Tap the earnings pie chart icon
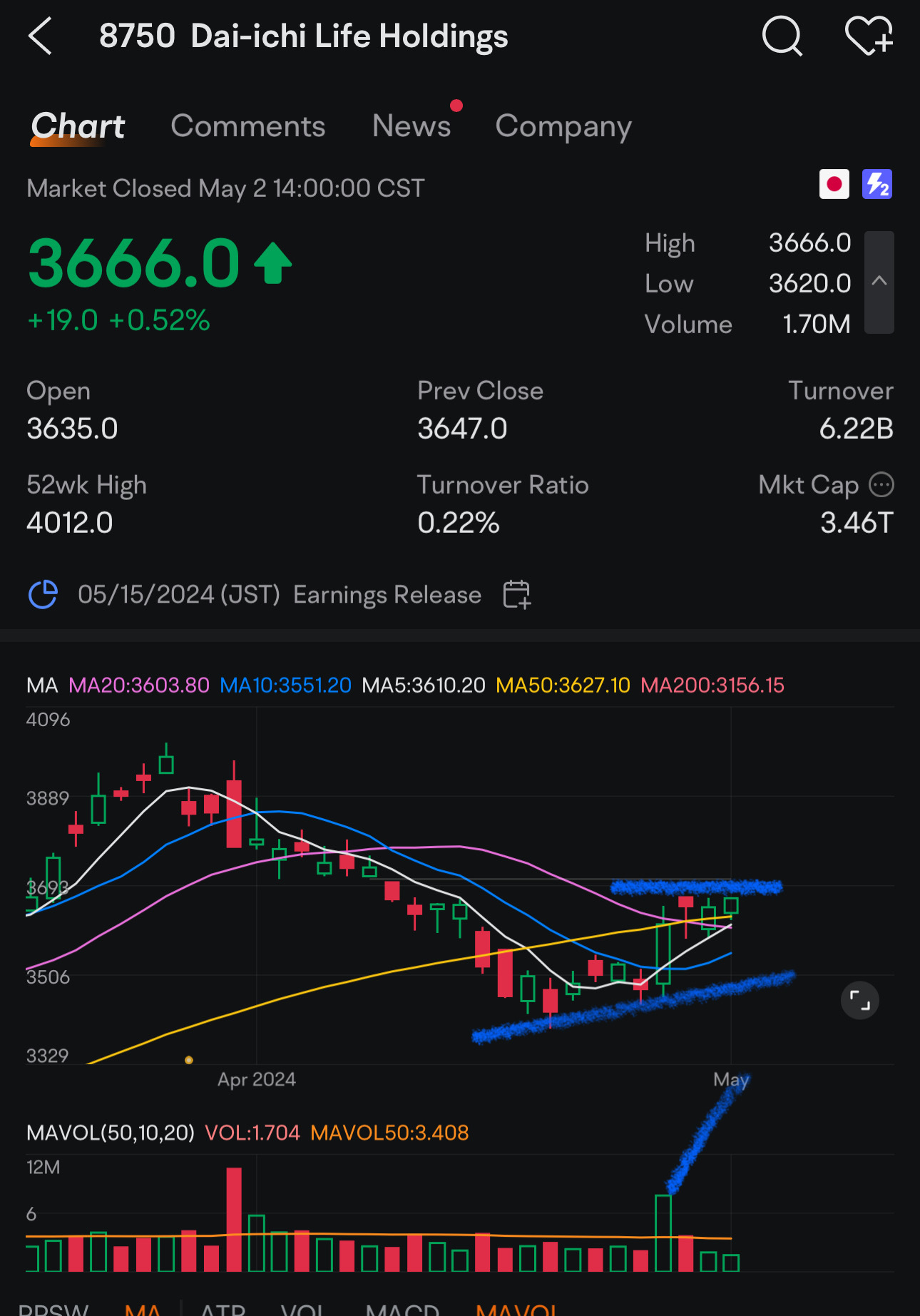This screenshot has height=1316, width=920. click(x=43, y=594)
